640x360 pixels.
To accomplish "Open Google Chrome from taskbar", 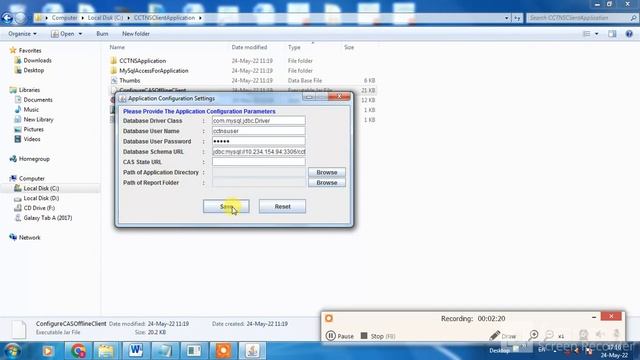I will click(78, 351).
